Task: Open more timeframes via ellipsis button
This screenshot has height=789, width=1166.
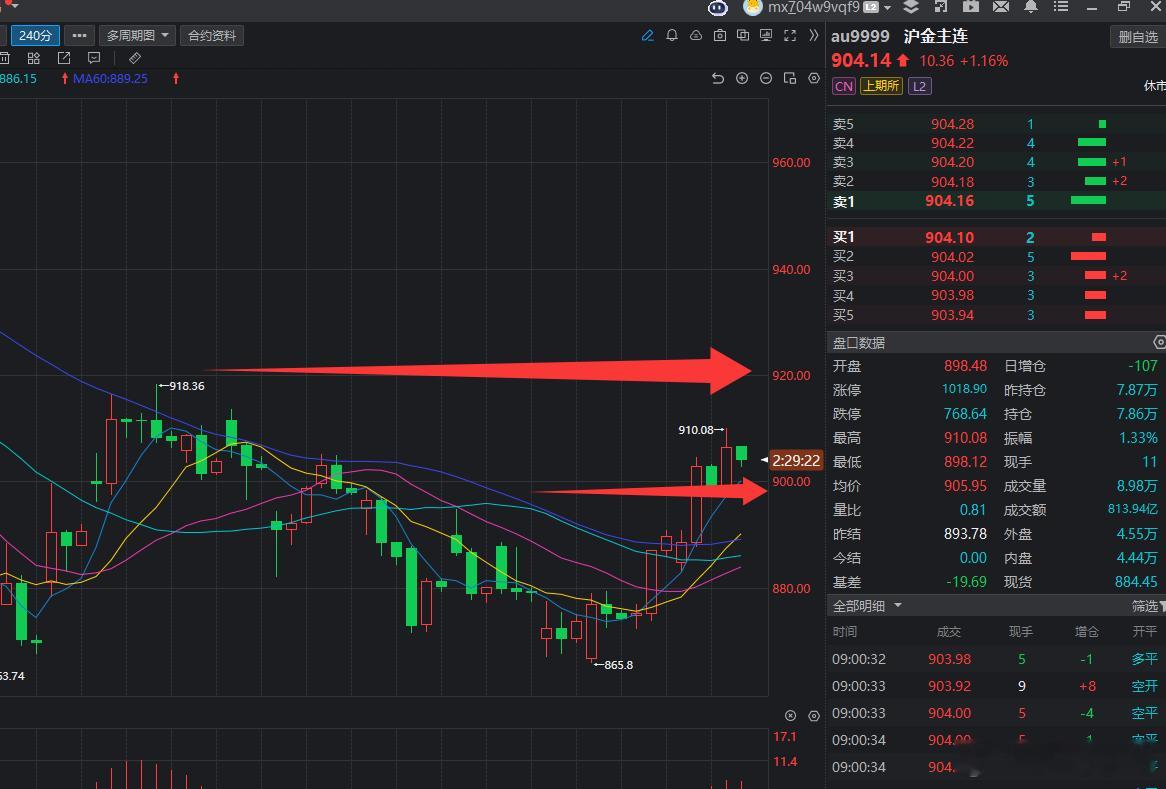Action: click(x=80, y=36)
